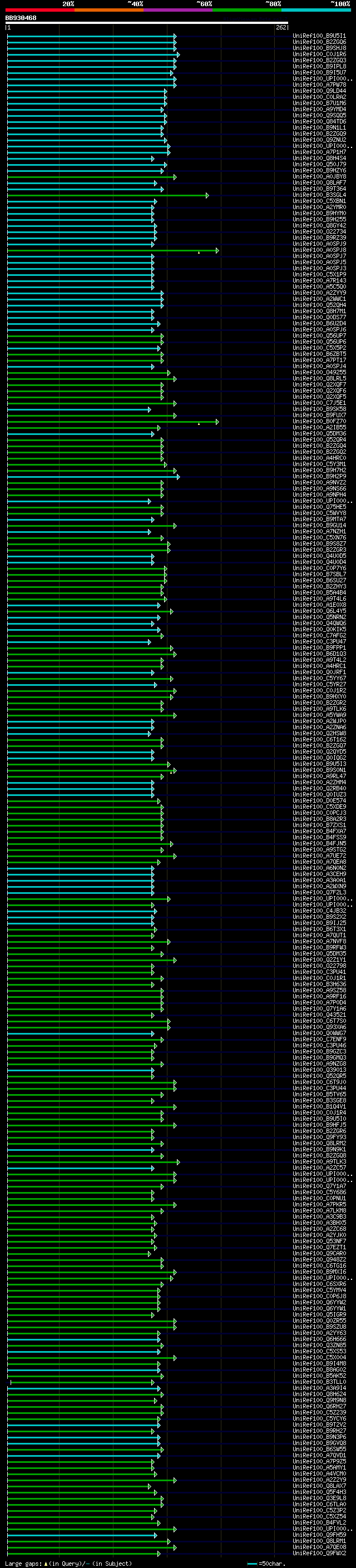
Task: Click the long green B0FZ70 alignment arrow
Action: tap(112, 421)
